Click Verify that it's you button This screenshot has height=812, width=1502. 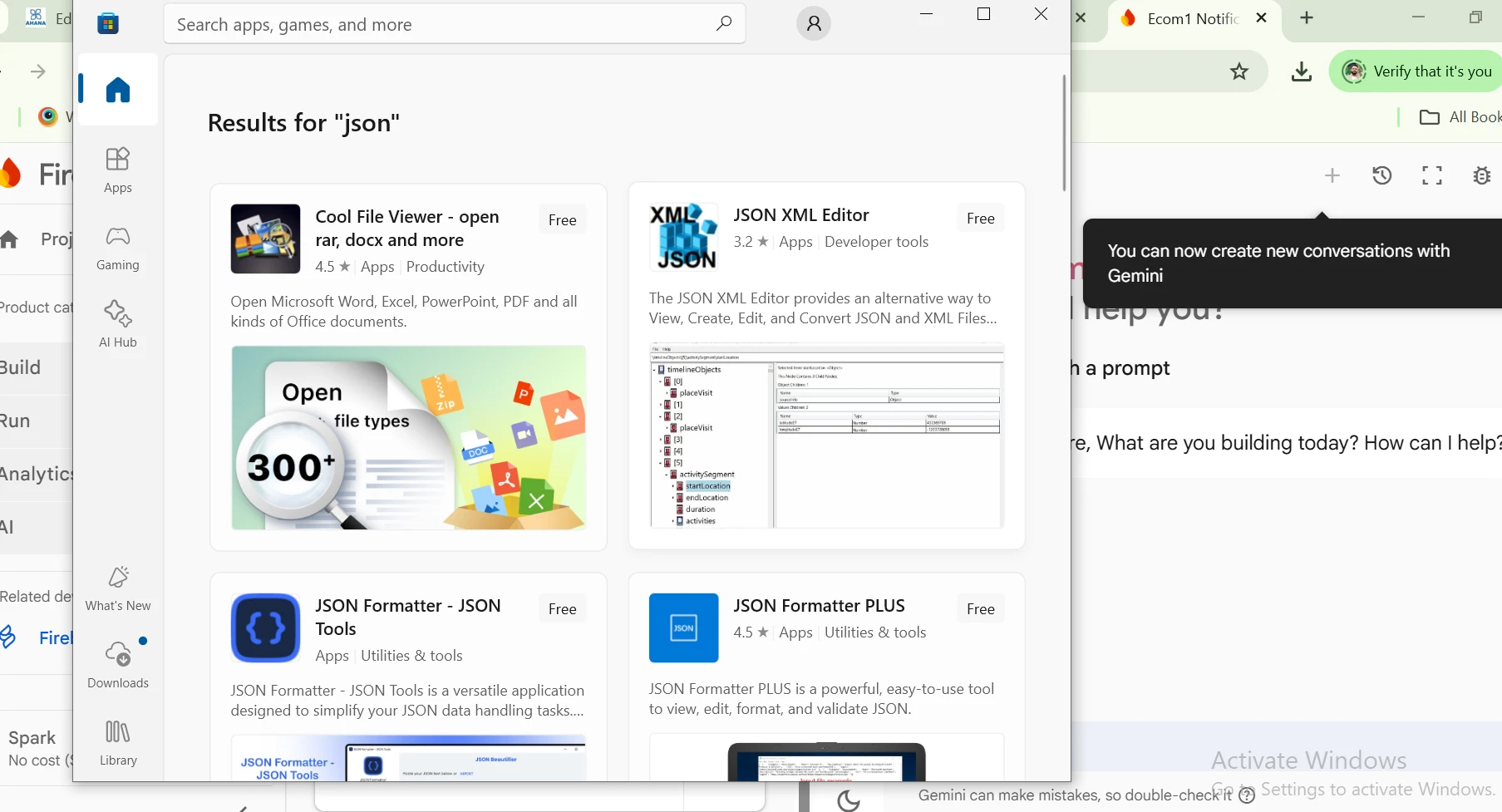[x=1416, y=71]
